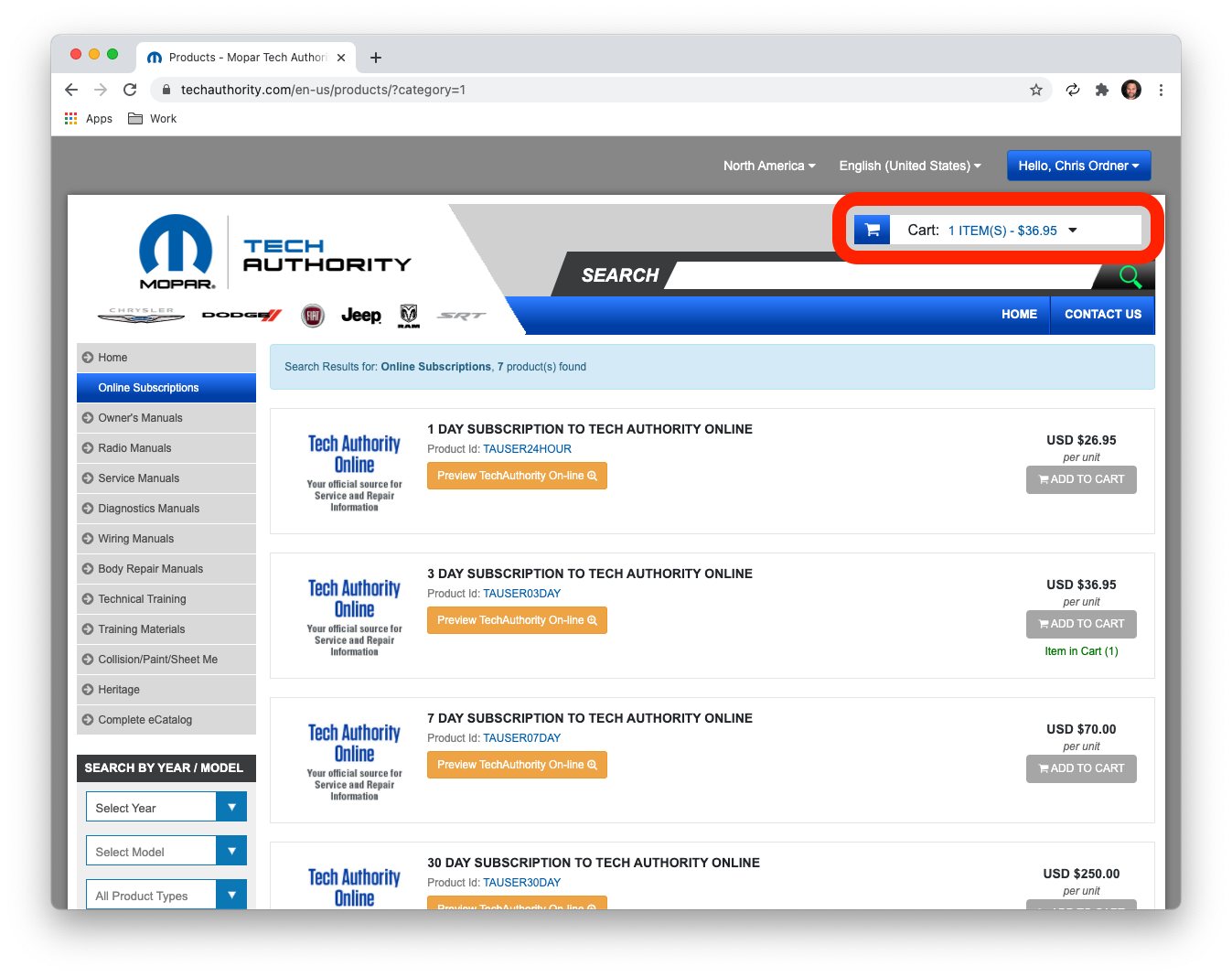Open the Apps grid bookmark
The width and height of the screenshot is (1232, 977).
89,119
